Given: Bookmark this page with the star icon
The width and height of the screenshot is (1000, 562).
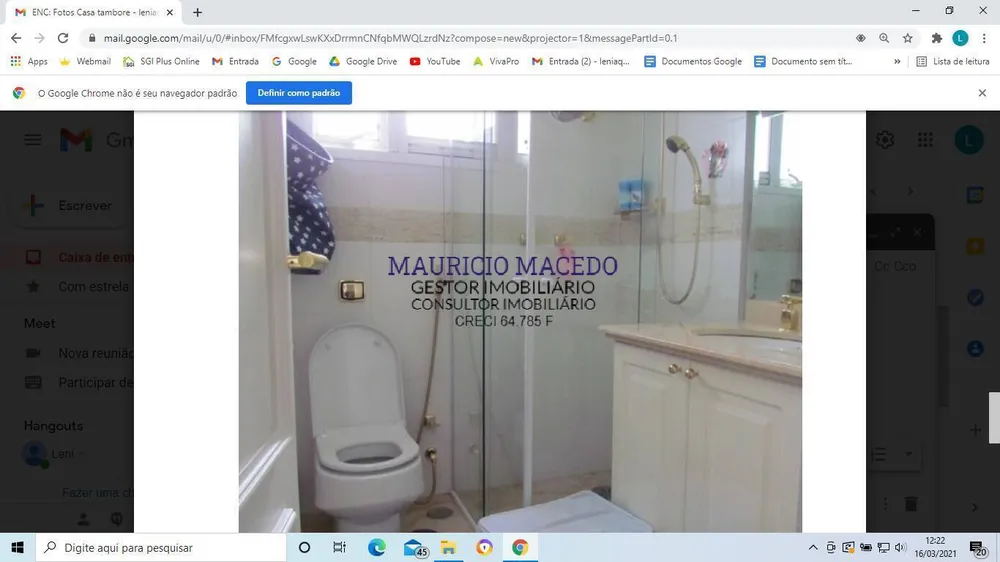Looking at the screenshot, I should pyautogui.click(x=908, y=38).
